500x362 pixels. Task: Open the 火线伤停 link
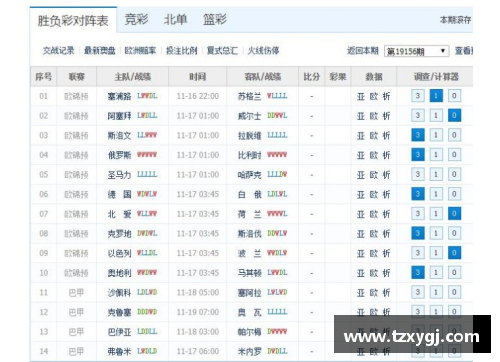(263, 51)
